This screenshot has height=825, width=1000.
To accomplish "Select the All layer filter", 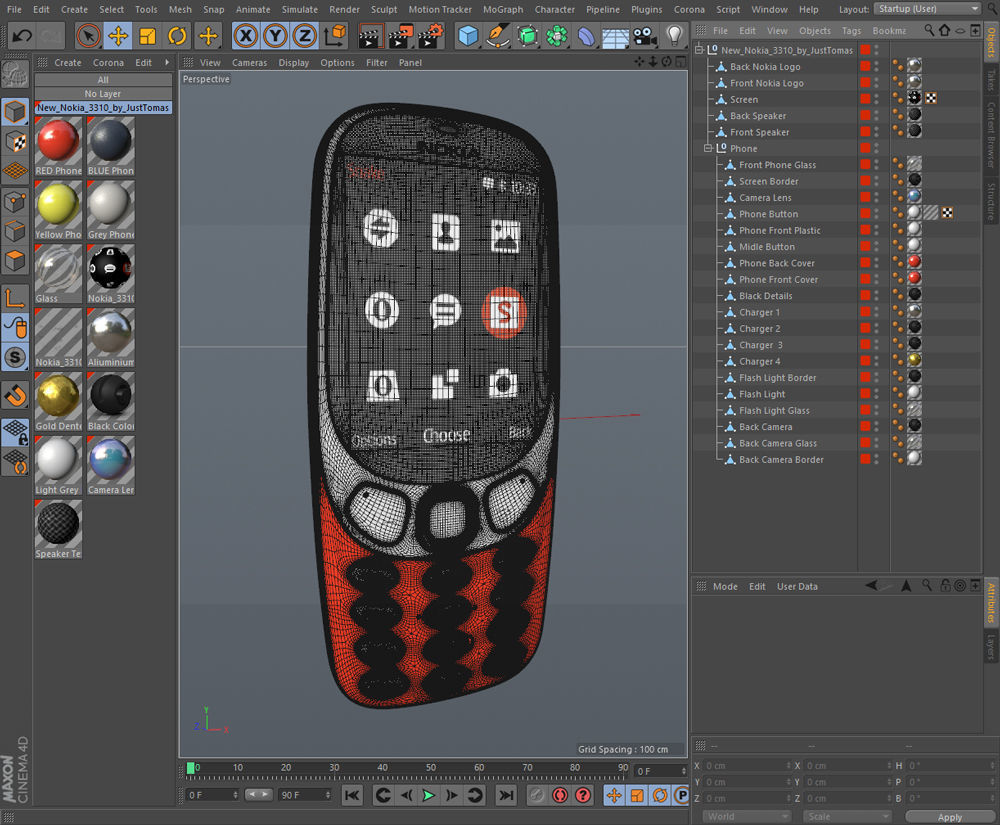I will pos(103,80).
